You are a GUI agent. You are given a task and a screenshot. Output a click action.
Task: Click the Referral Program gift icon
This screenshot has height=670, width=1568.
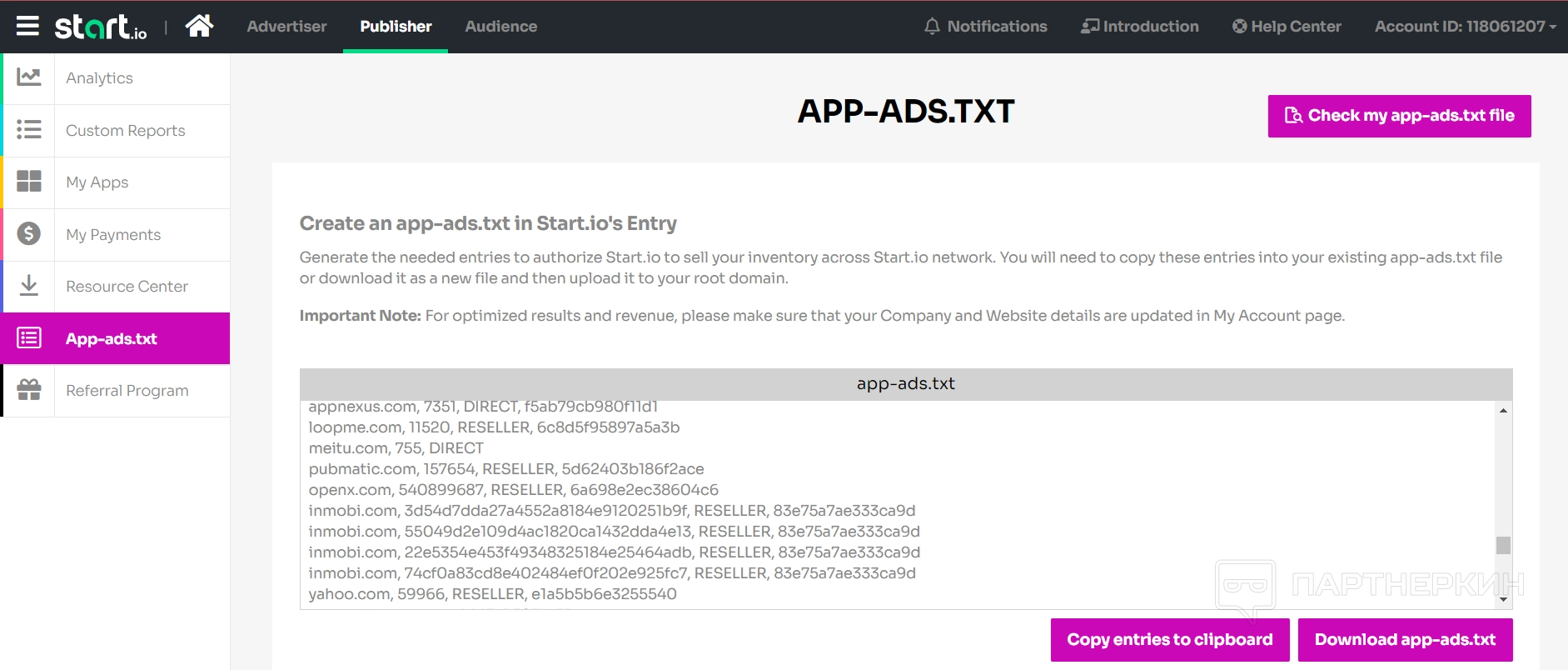[29, 390]
